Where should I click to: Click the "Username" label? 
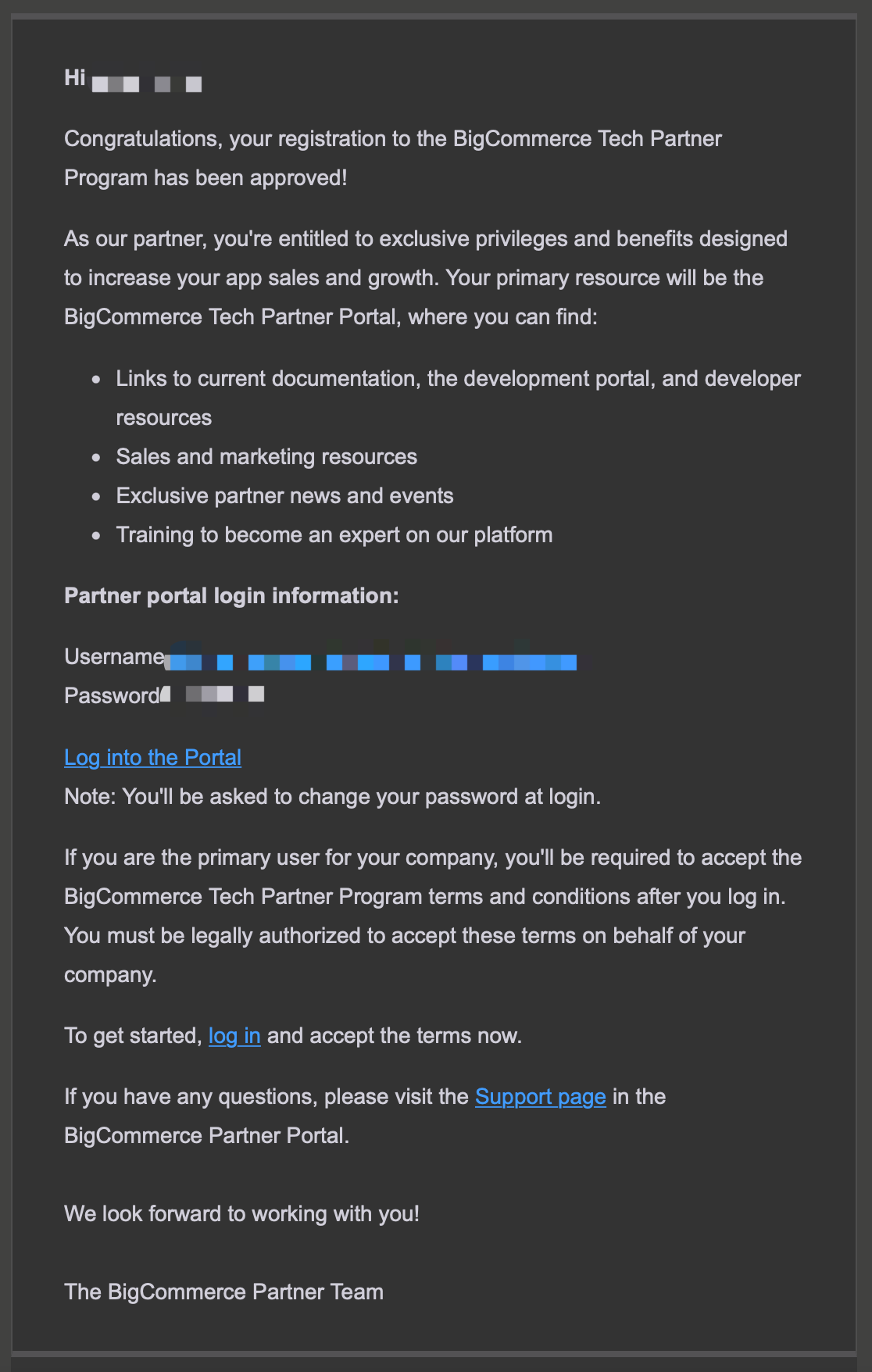pyautogui.click(x=114, y=656)
